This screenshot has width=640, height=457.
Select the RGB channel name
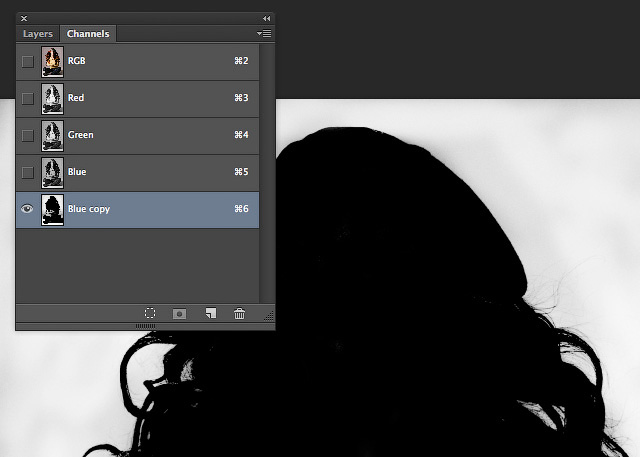click(x=77, y=61)
